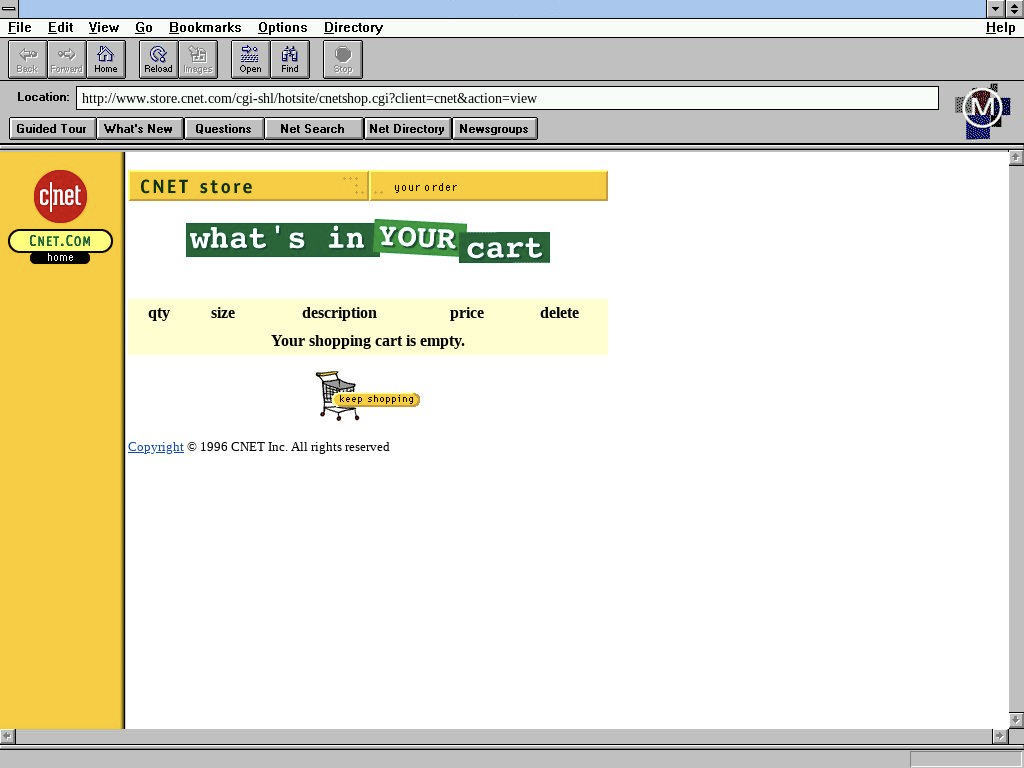The height and width of the screenshot is (768, 1024).
Task: Click the horizontal scrollbar right arrow
Action: (999, 737)
